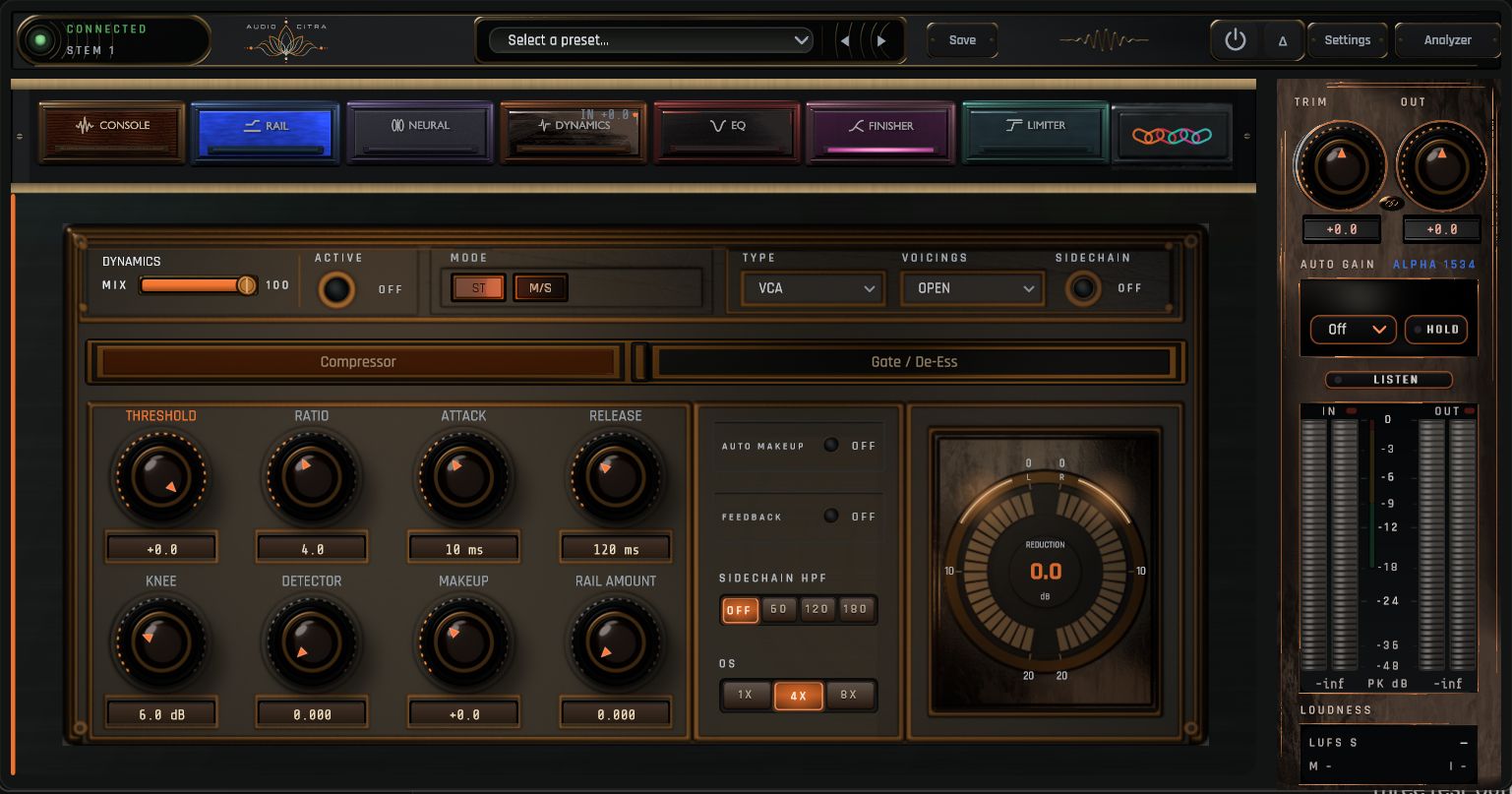Viewport: 1512px width, 794px height.
Task: Go to previous preset arrow
Action: point(844,40)
